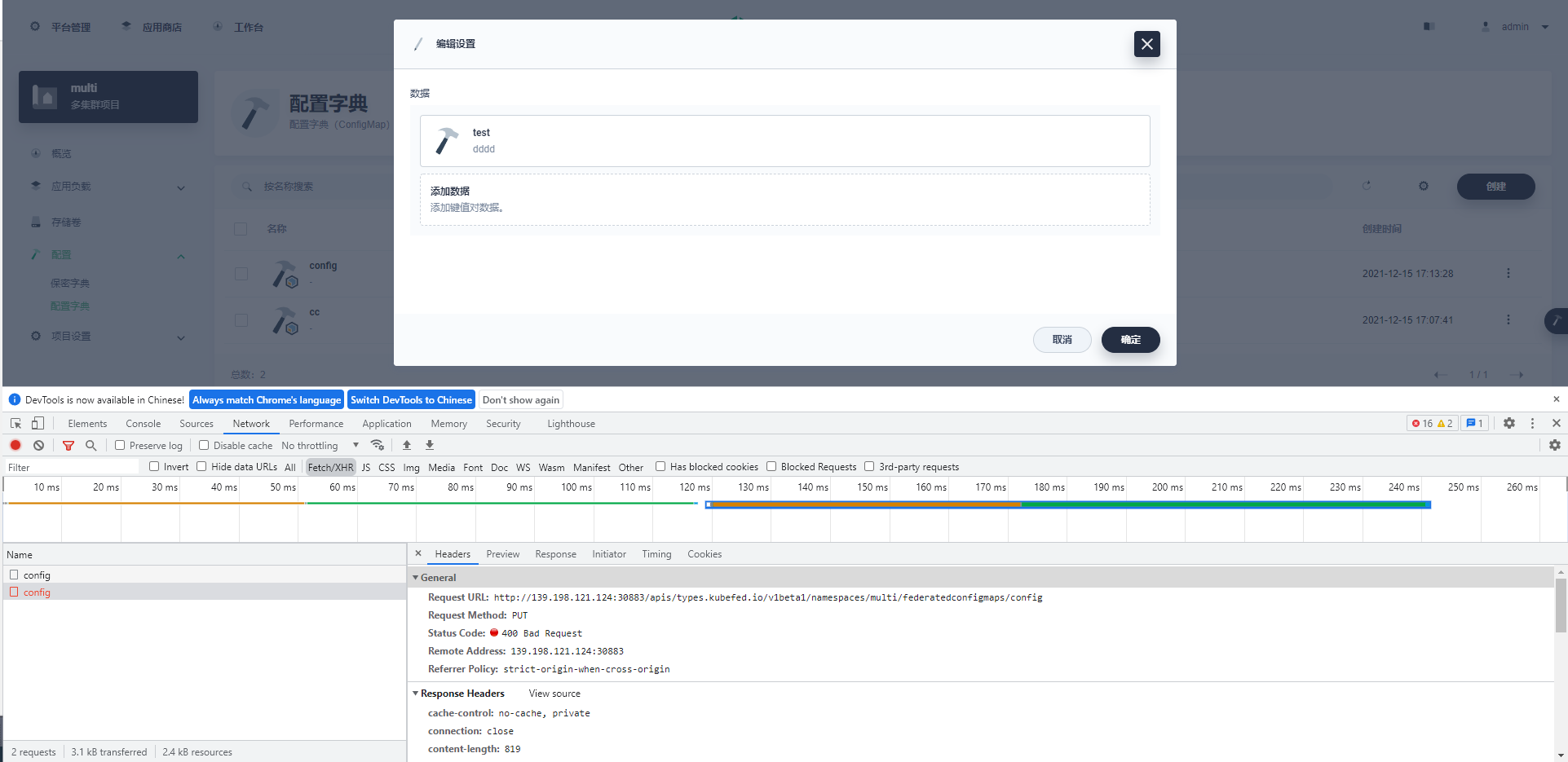
Task: Open the Timing tab of request
Action: click(656, 553)
